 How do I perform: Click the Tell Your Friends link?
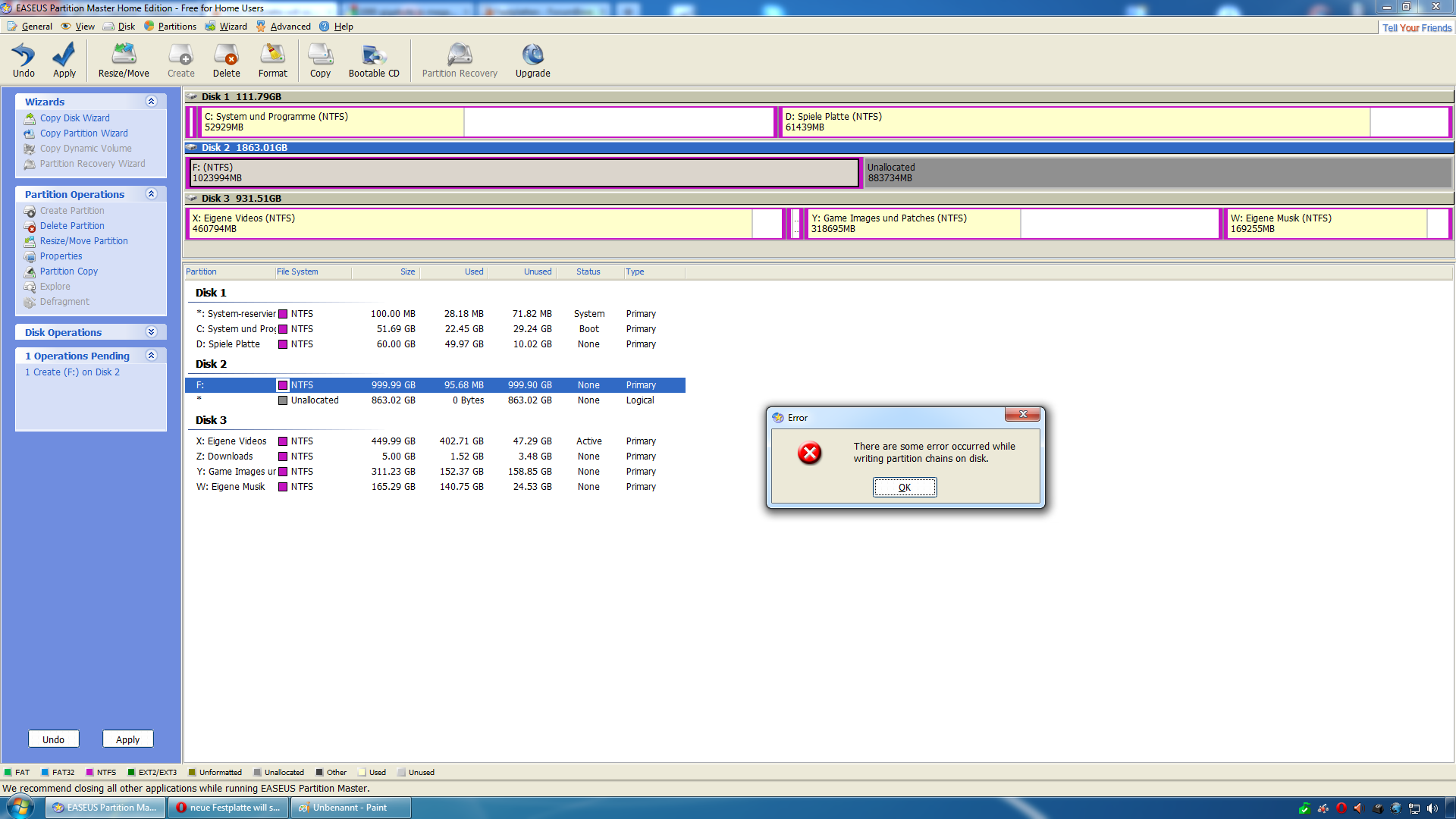(1417, 28)
